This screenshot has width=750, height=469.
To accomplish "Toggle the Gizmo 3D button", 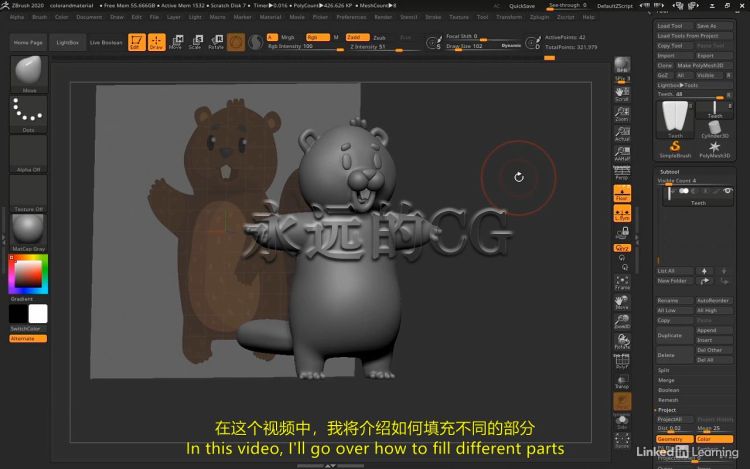I will click(236, 42).
